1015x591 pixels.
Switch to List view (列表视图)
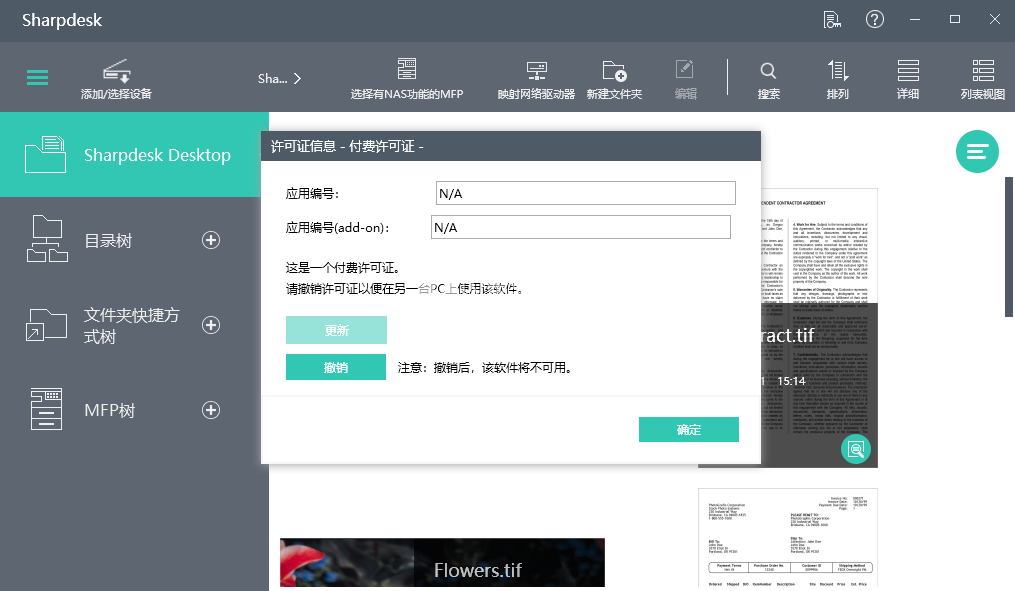[982, 79]
